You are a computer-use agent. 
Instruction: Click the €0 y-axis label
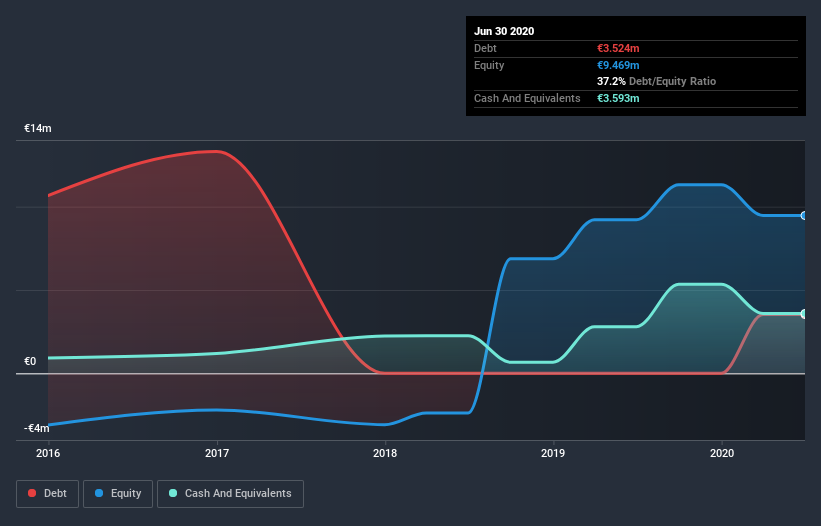(30, 361)
